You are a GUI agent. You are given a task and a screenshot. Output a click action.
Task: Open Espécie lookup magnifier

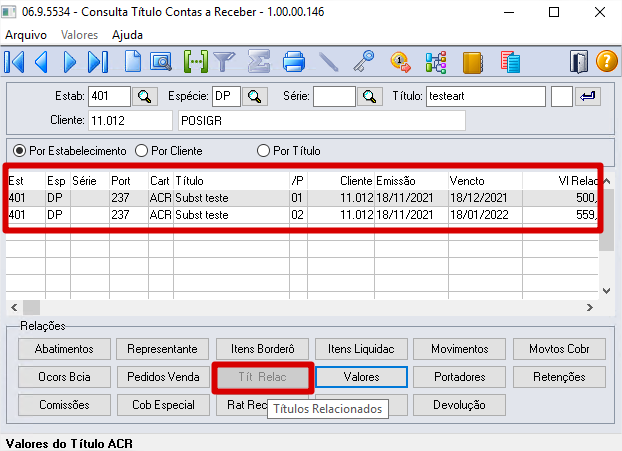(x=255, y=96)
